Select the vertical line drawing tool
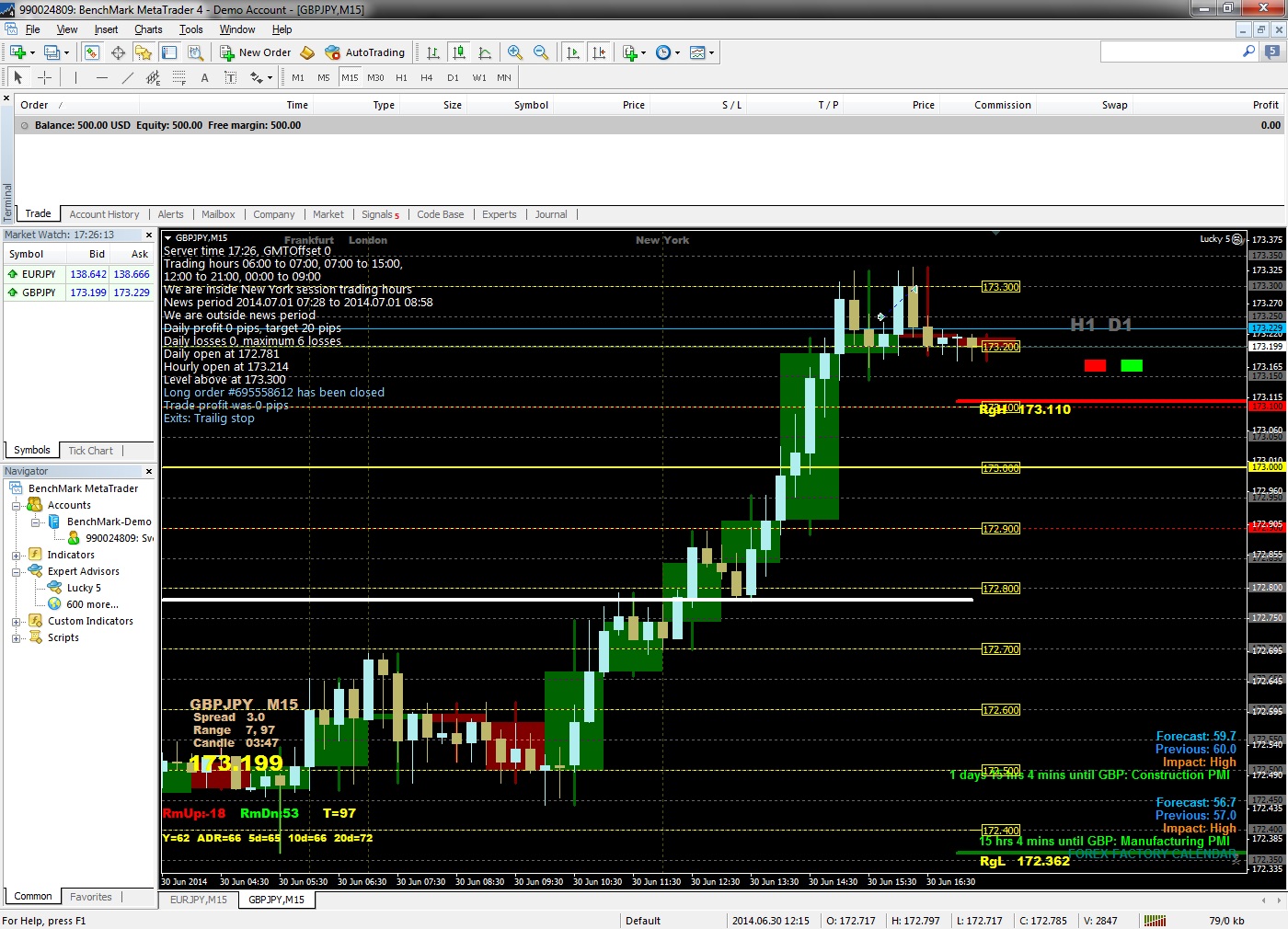 (75, 77)
